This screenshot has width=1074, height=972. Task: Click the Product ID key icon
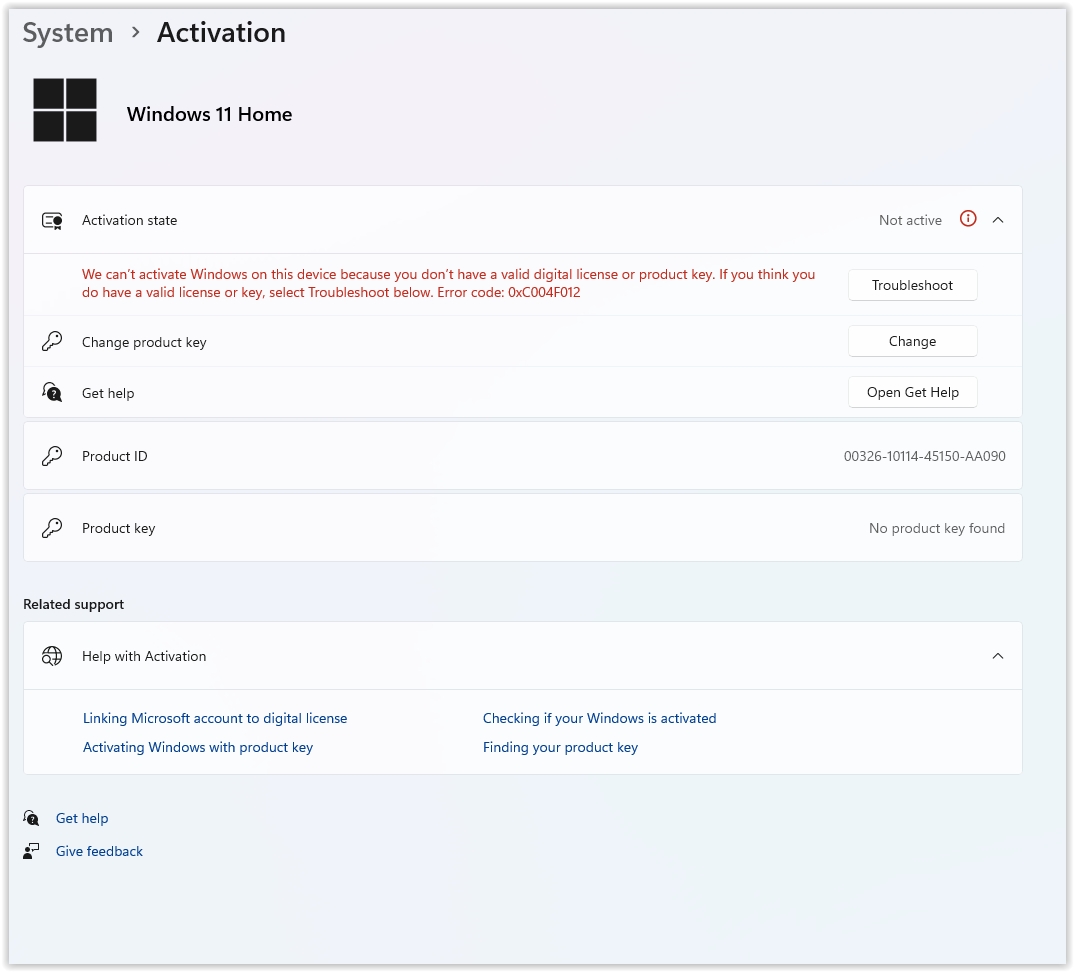[52, 456]
